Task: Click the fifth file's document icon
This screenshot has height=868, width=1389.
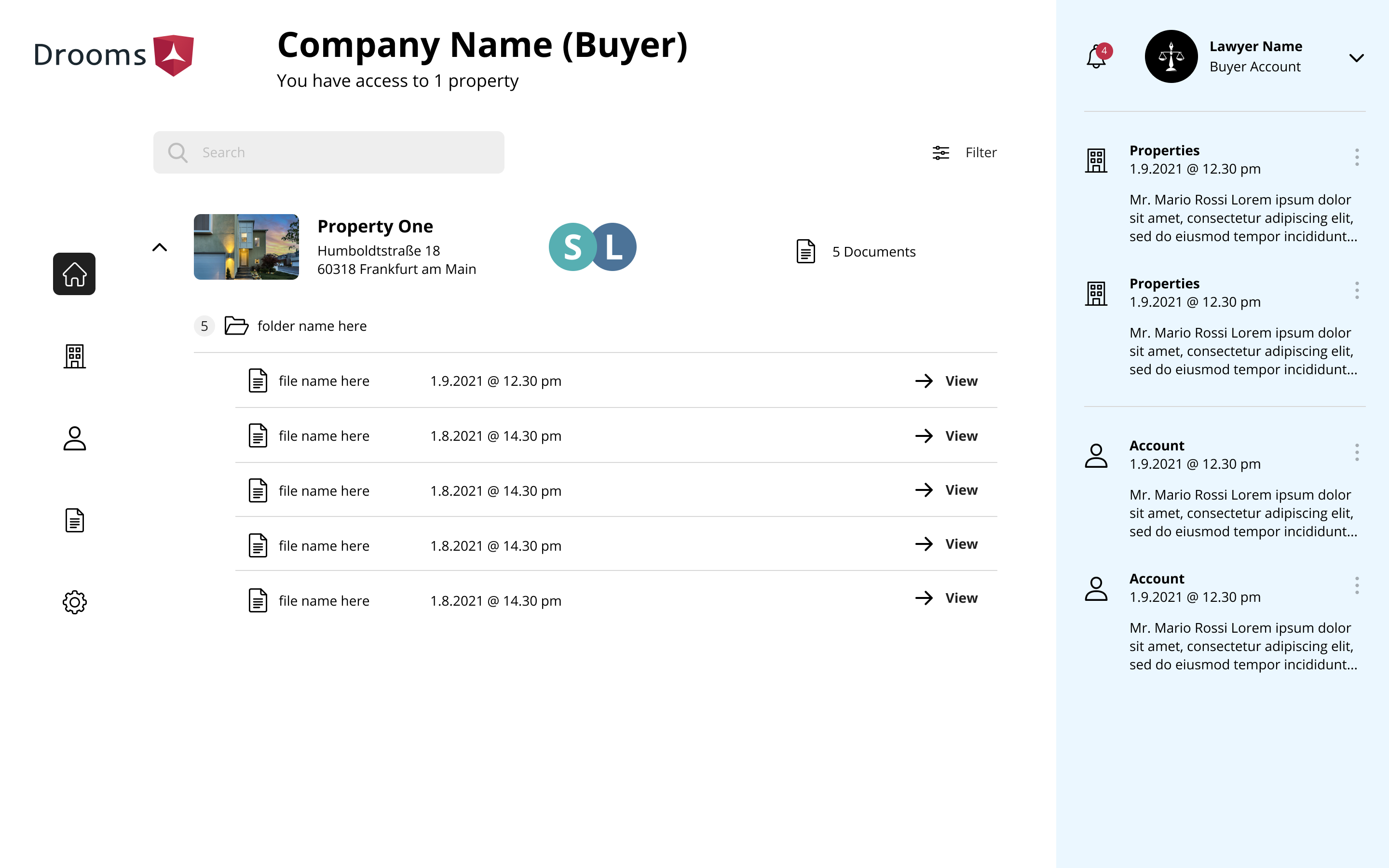Action: [x=258, y=600]
